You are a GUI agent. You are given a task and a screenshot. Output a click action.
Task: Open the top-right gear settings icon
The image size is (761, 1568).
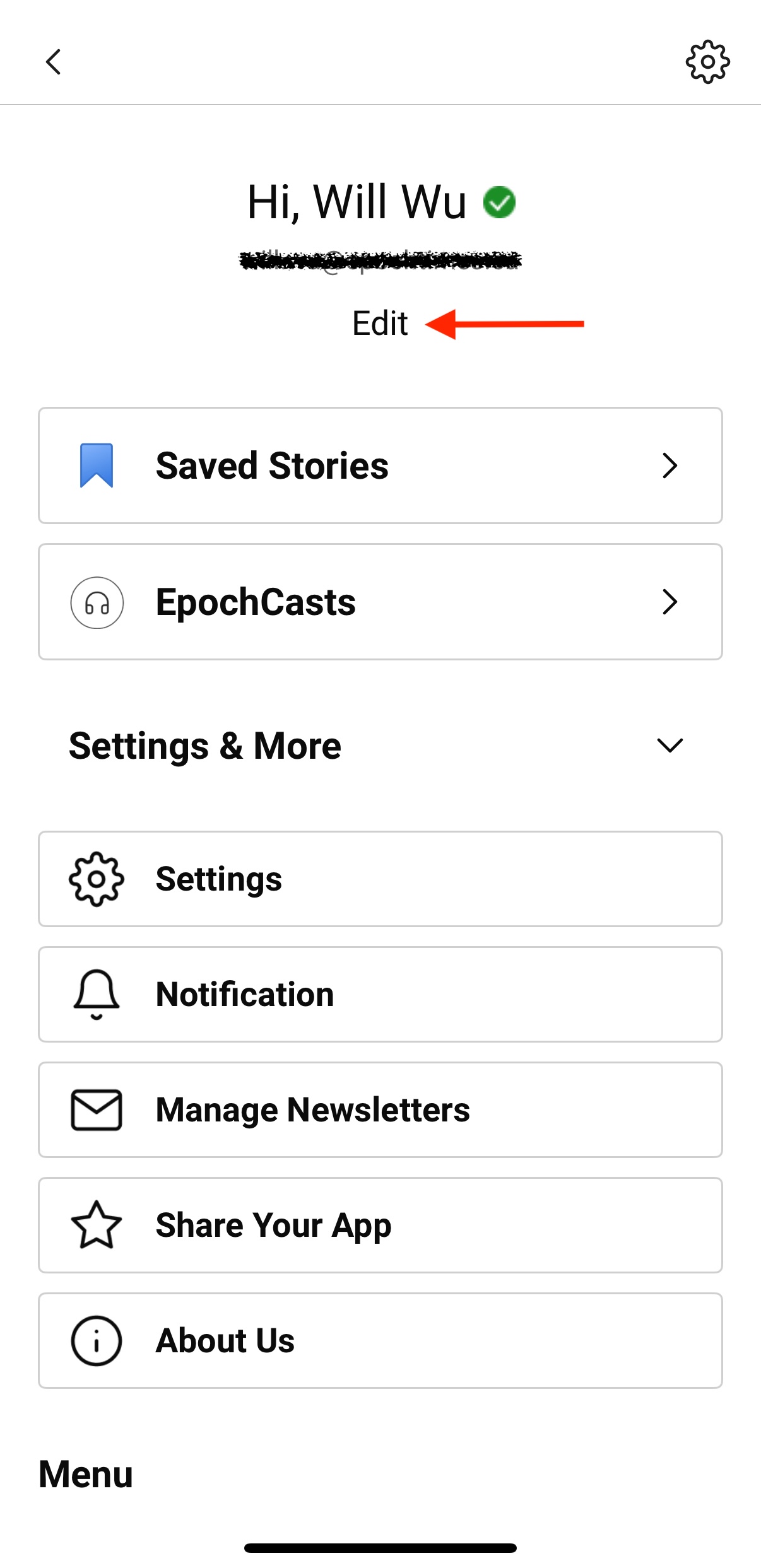tap(707, 62)
